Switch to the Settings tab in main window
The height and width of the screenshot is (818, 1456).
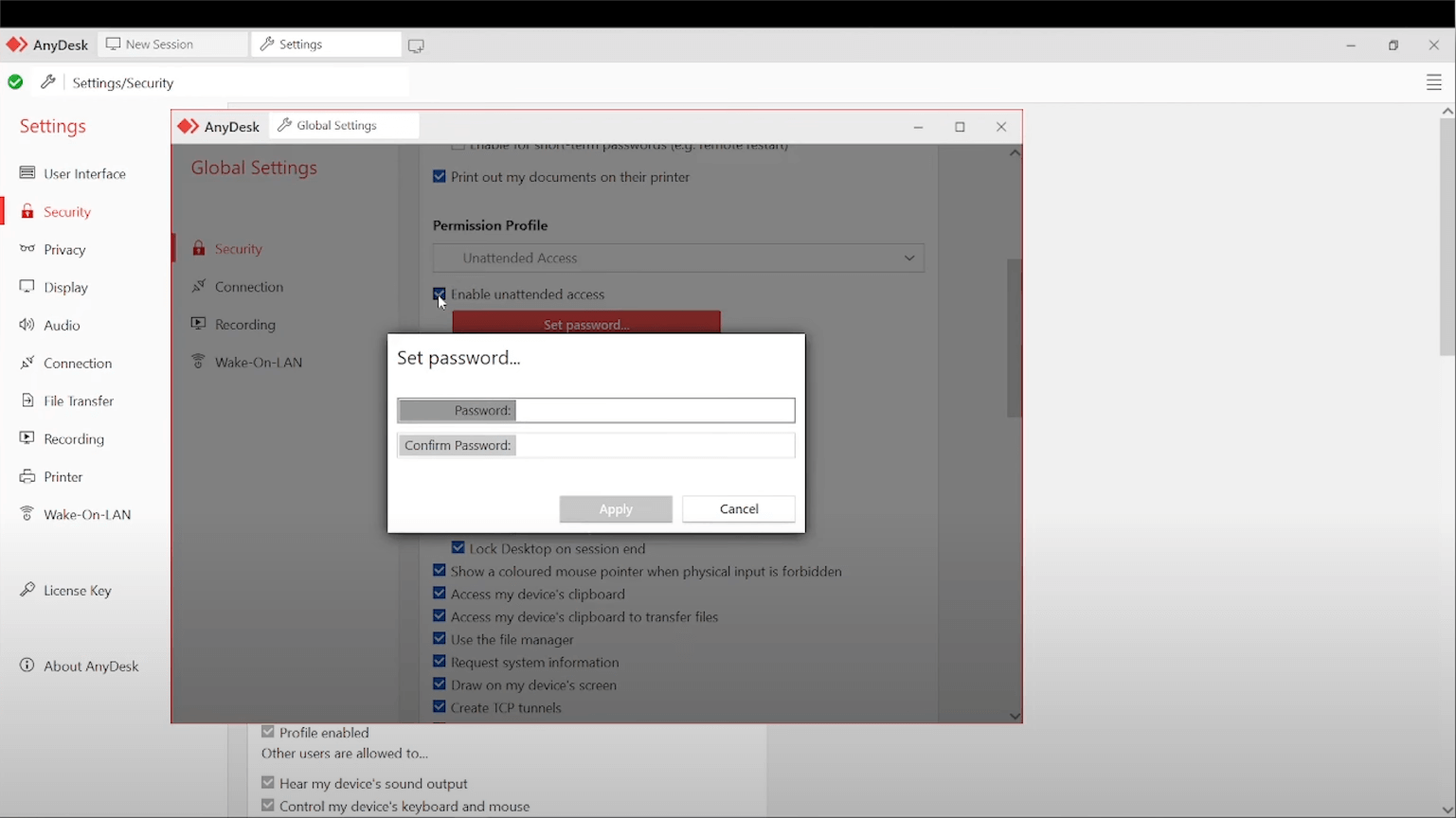click(x=327, y=44)
